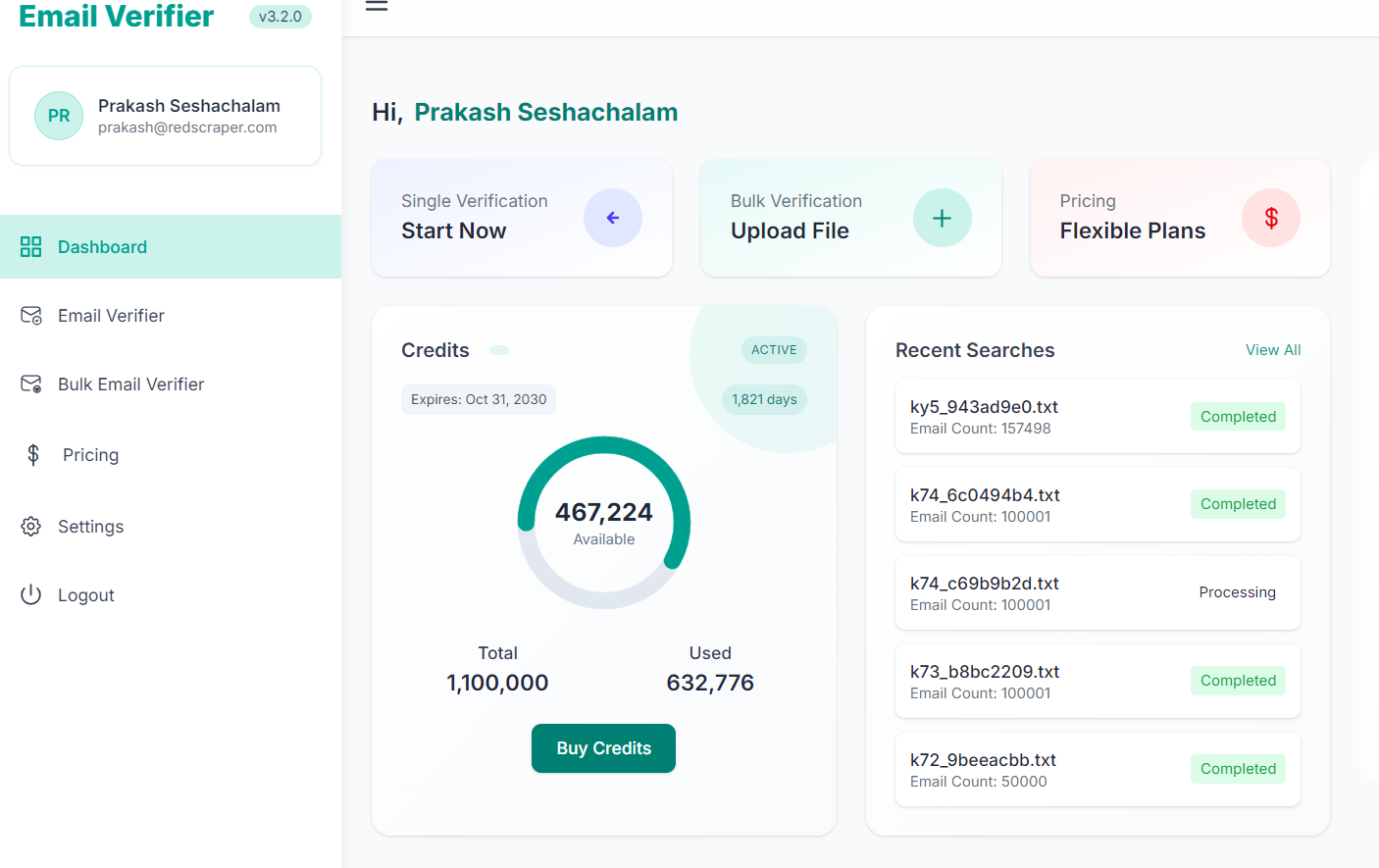
Task: Open the Pricing sidebar menu item
Action: (90, 455)
